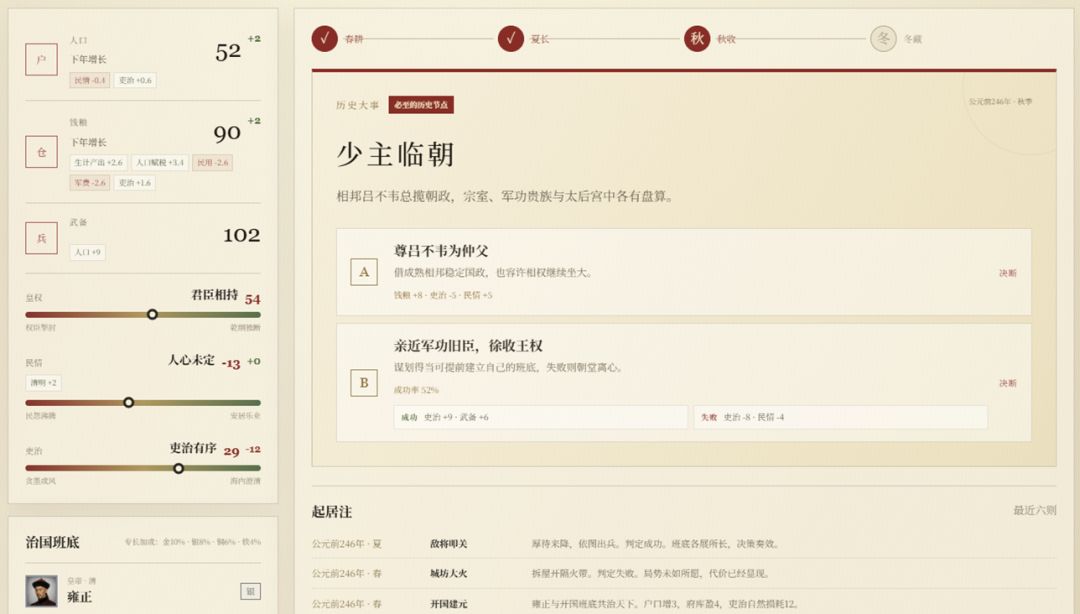This screenshot has width=1080, height=614.
Task: Click the 历史大事 category label
Action: [x=357, y=105]
